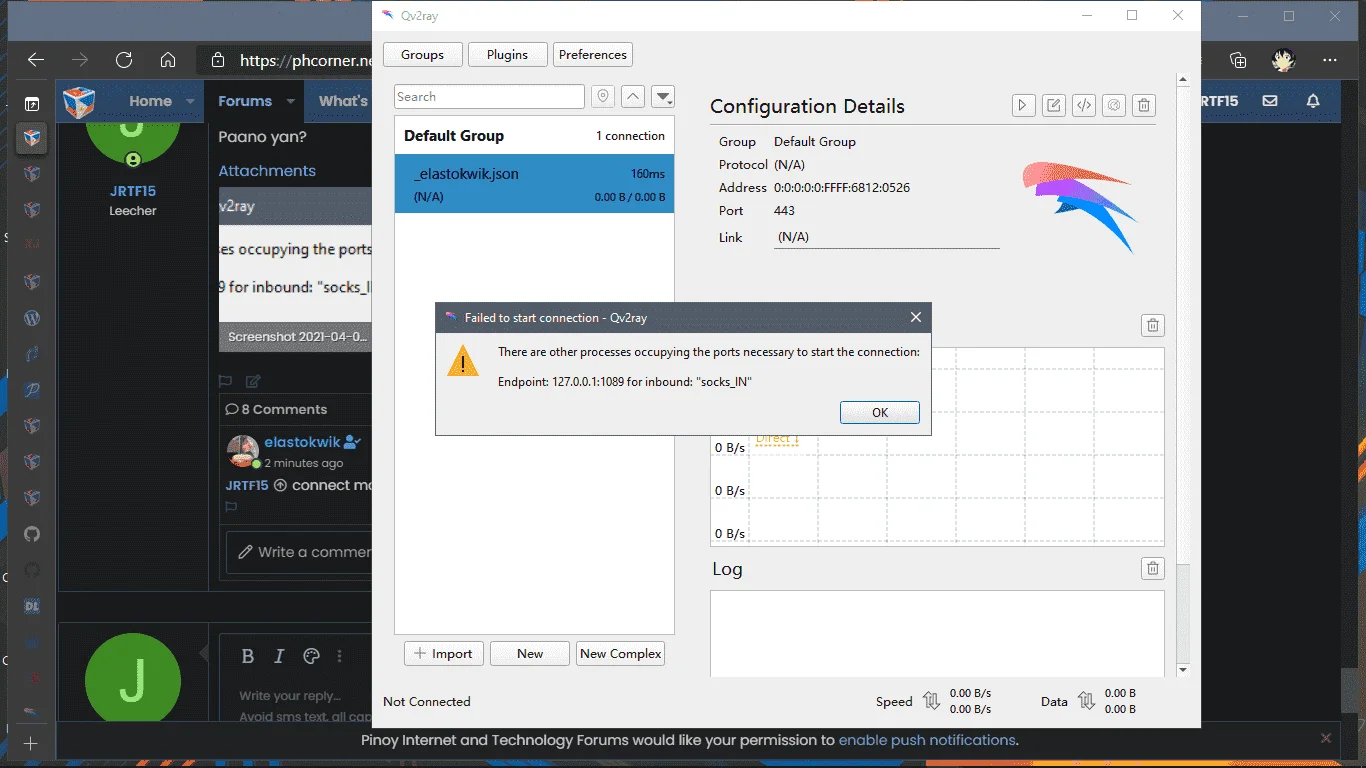Screen dimensions: 1366x768
Task: Click the locate connection pin icon
Action: pos(603,97)
